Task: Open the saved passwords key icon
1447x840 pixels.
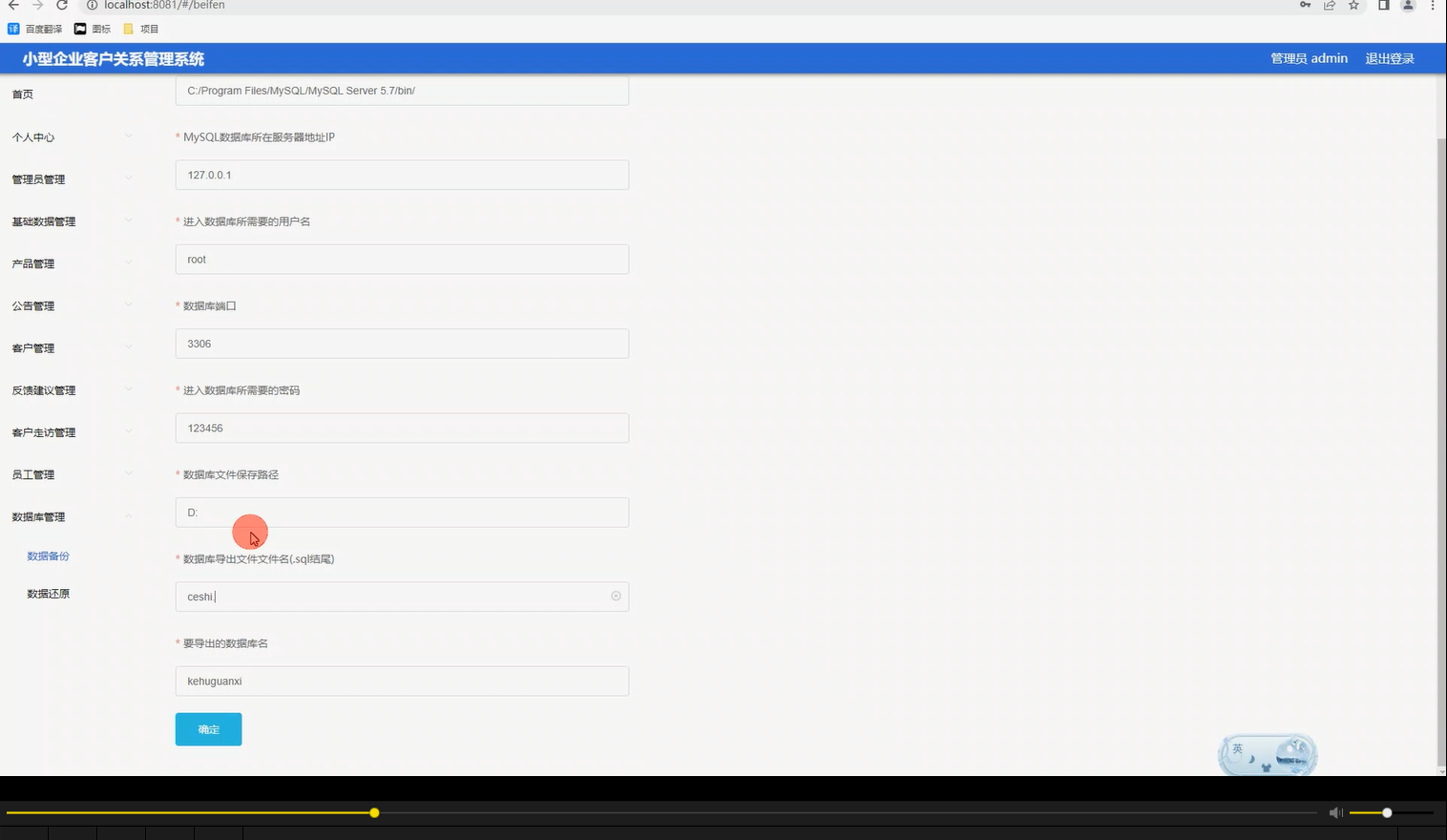Action: pyautogui.click(x=1305, y=5)
